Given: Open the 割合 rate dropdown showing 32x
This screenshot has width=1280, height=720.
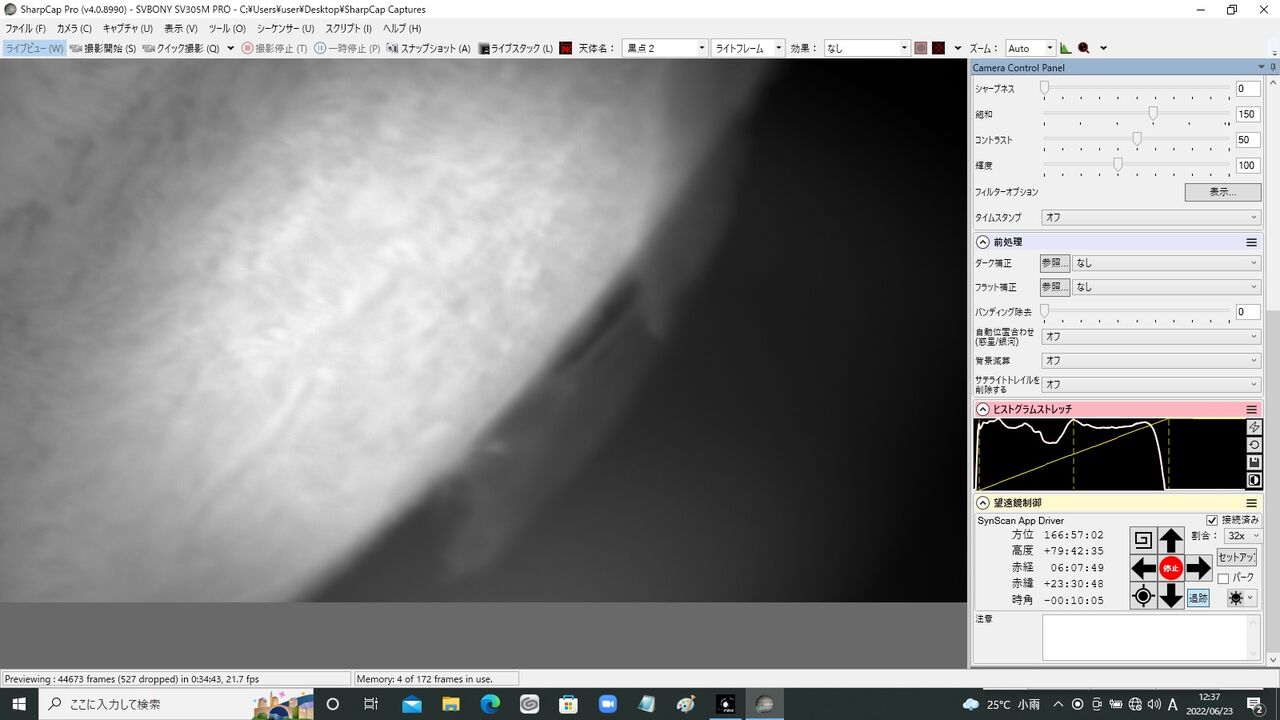Looking at the screenshot, I should pyautogui.click(x=1244, y=536).
